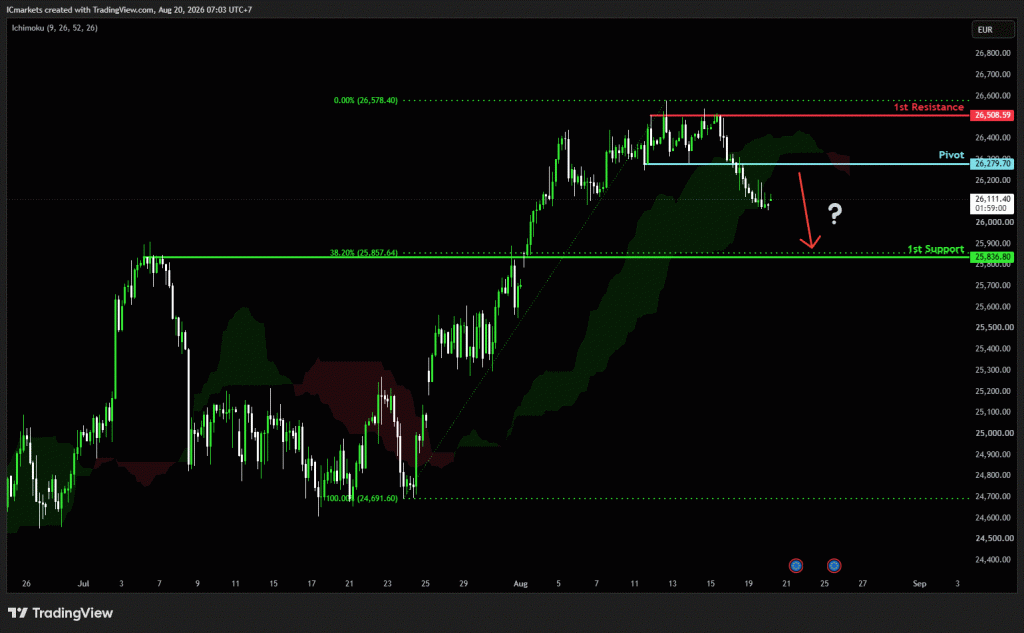This screenshot has width=1024, height=633.
Task: Click the 1st Support text label
Action: click(x=935, y=249)
